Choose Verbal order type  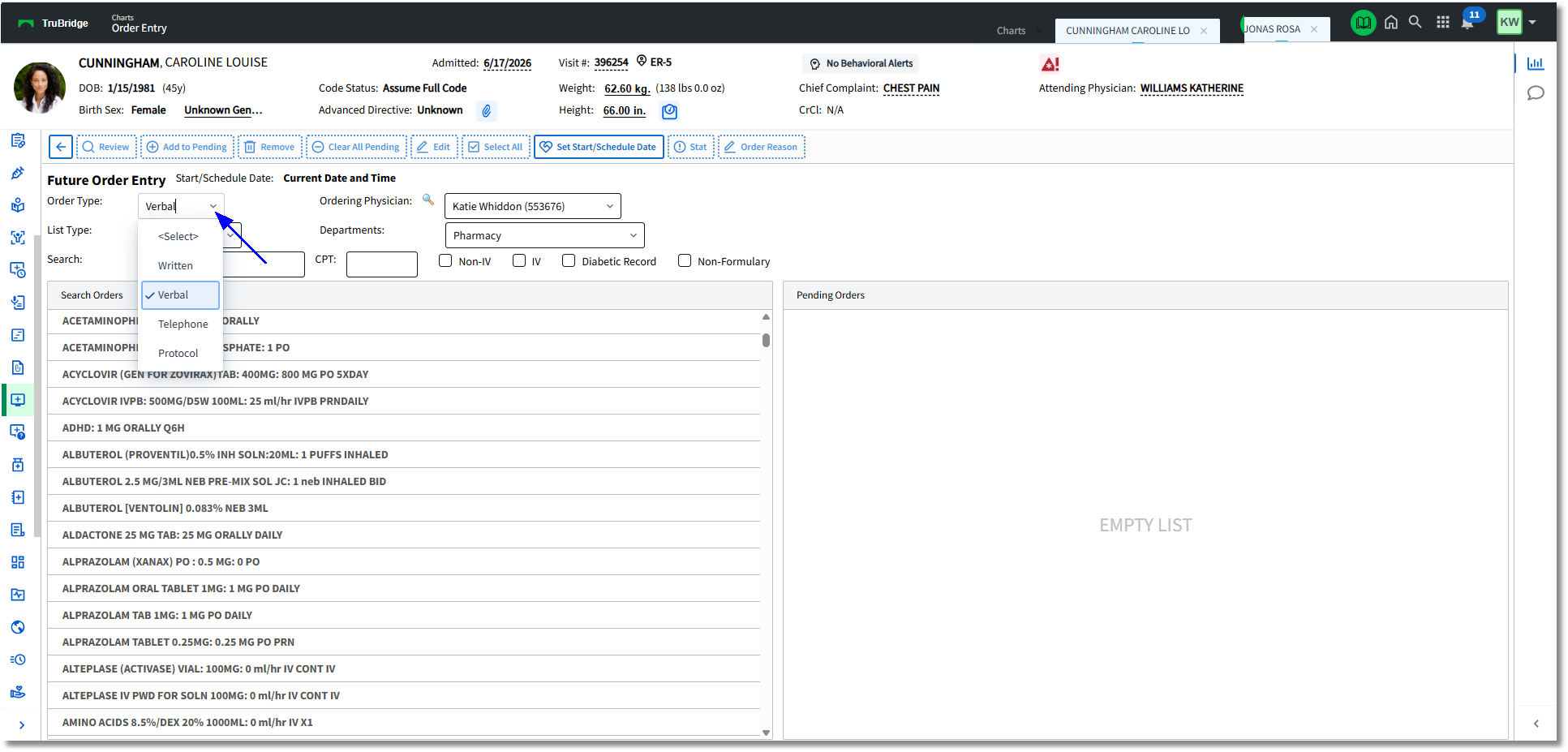[180, 294]
